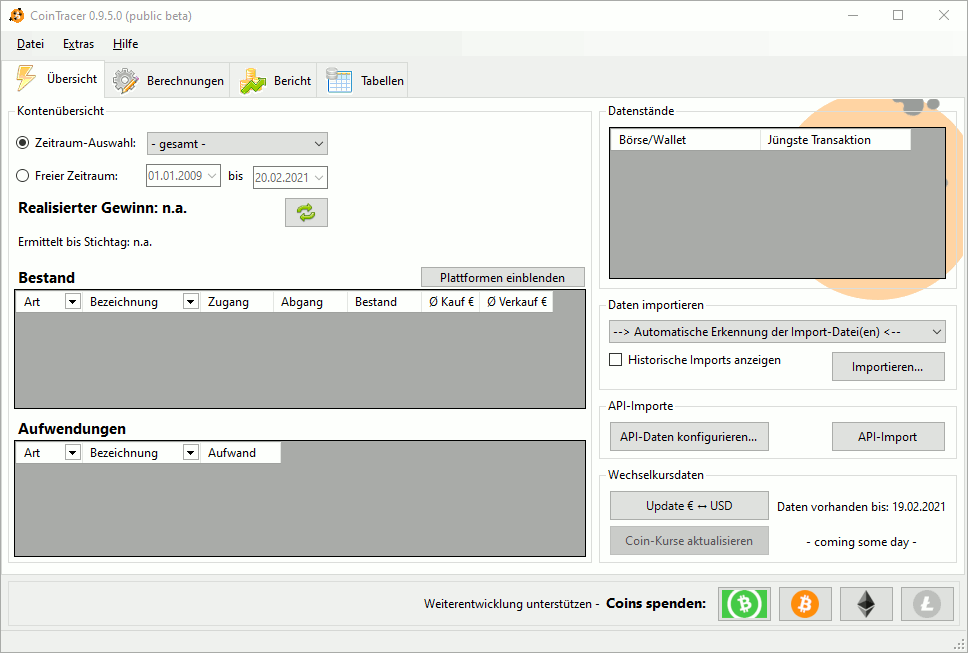Click API-Daten konfigurieren... button
The width and height of the screenshot is (968, 653).
689,436
